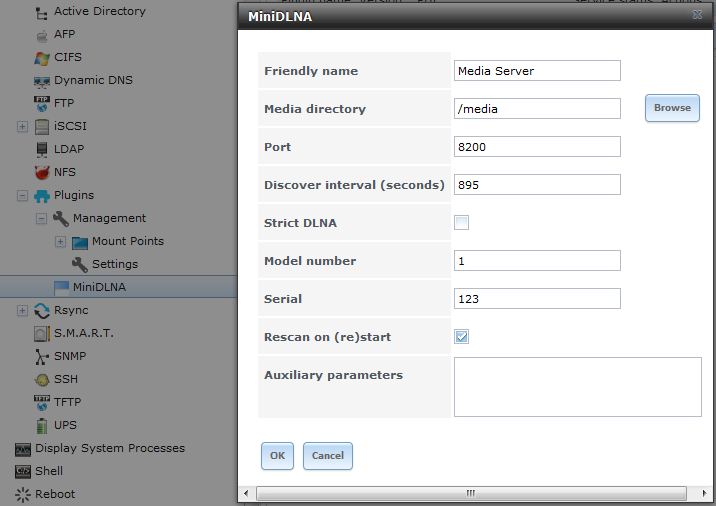Click the AFP service icon

click(42, 35)
